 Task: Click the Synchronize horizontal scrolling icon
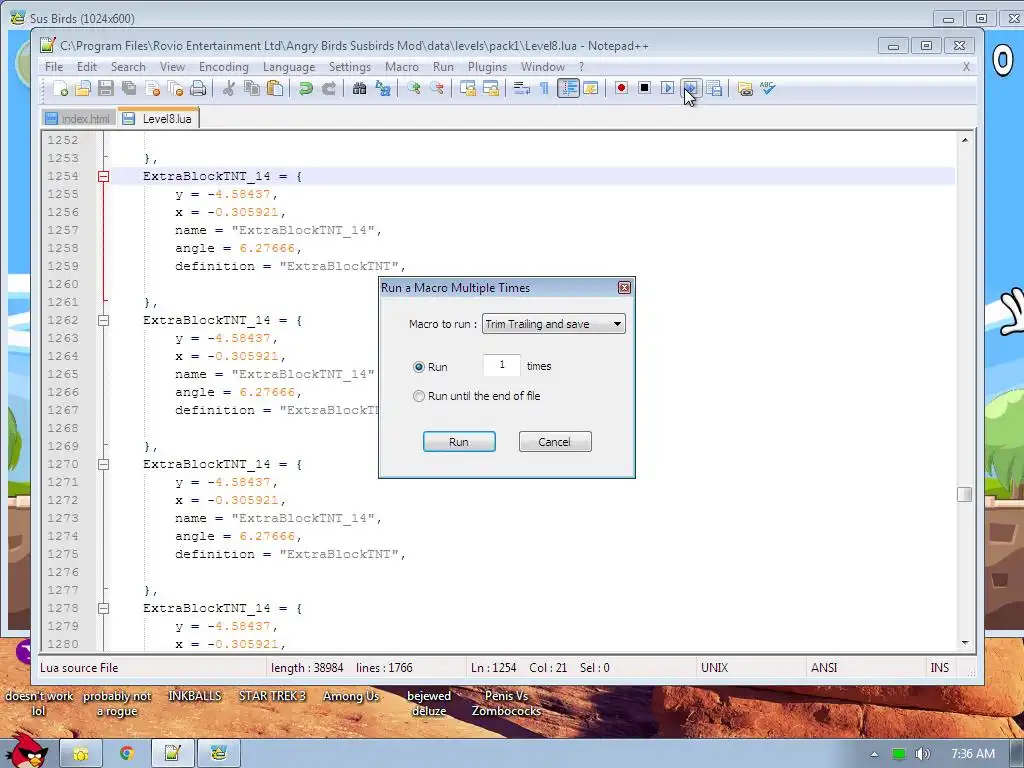(x=490, y=88)
